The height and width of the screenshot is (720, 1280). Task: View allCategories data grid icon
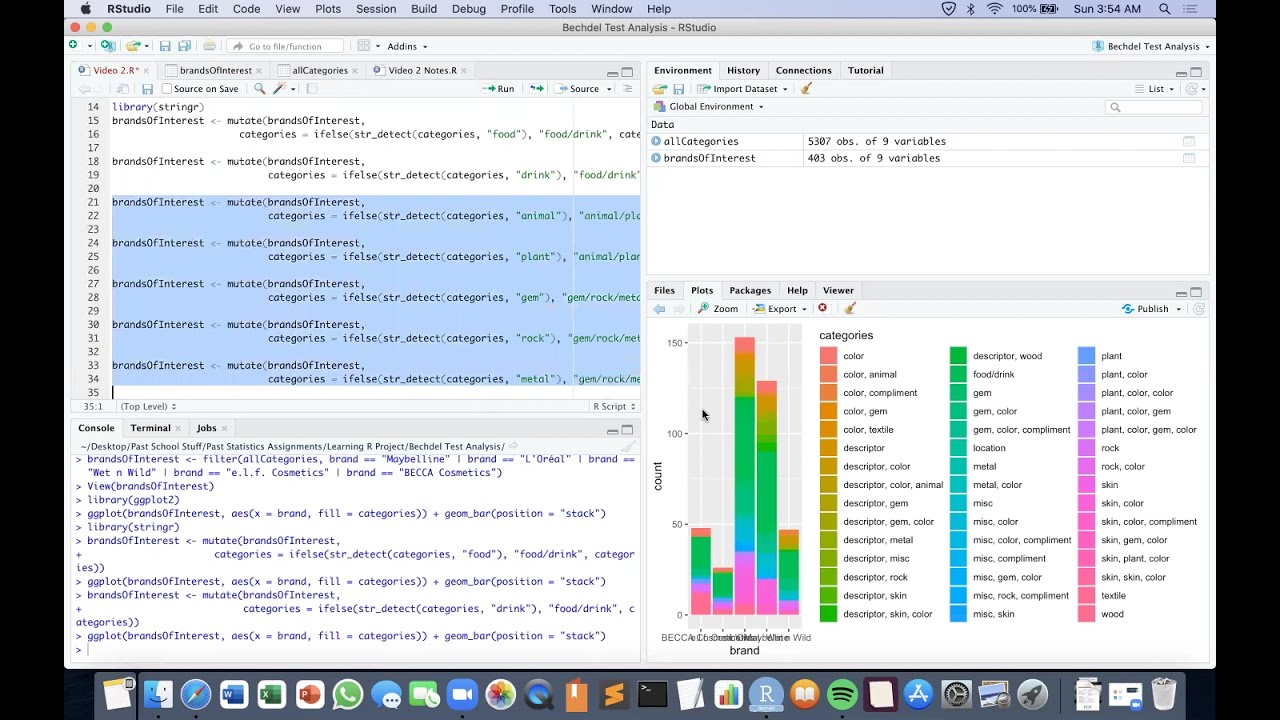[1189, 142]
